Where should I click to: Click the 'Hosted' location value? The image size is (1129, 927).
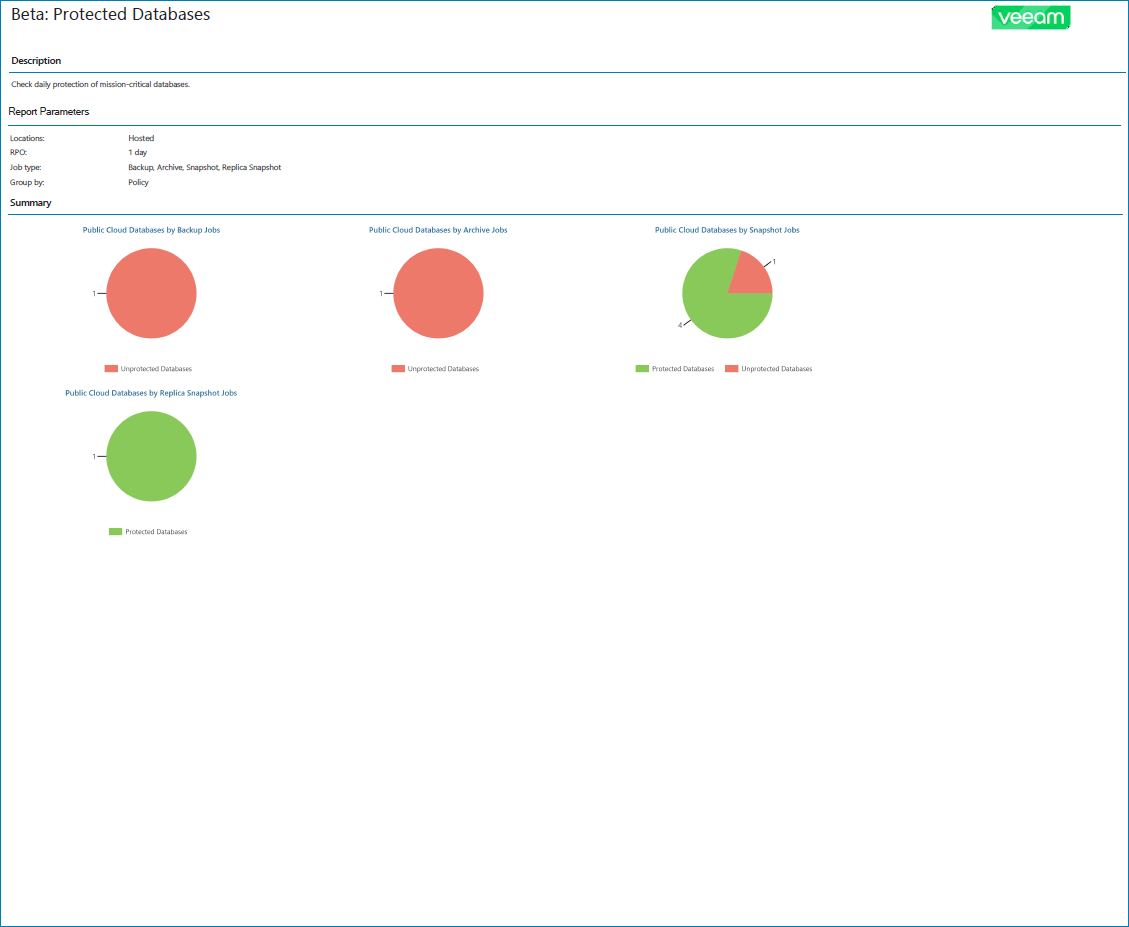click(141, 138)
